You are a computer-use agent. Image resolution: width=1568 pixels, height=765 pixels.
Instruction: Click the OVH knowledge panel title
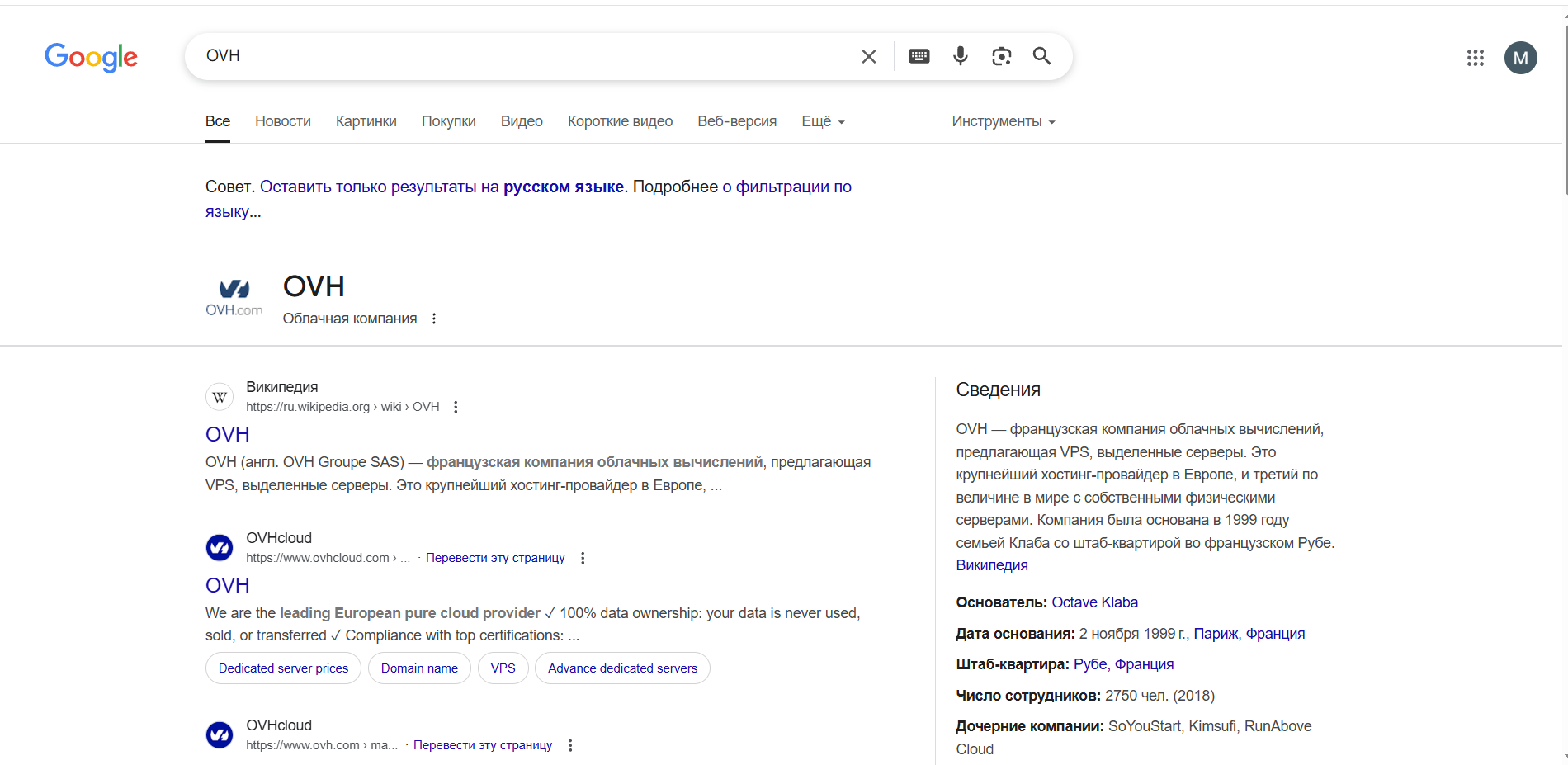314,286
